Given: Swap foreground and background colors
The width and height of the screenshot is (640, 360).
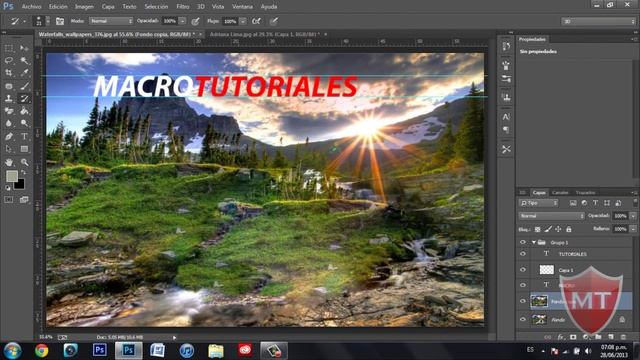Looking at the screenshot, I should (x=23, y=172).
